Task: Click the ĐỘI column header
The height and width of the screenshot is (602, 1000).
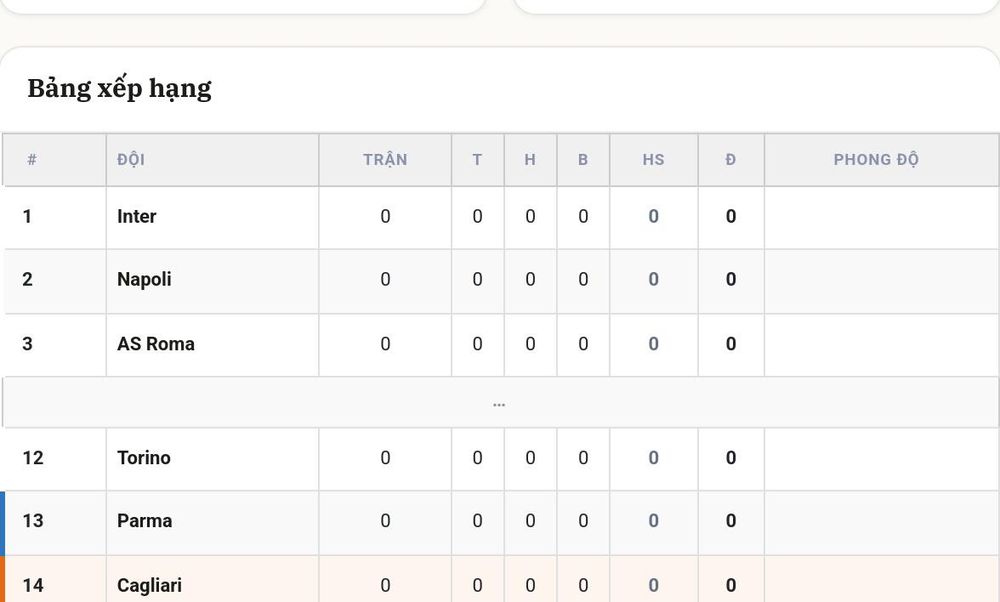Action: point(131,159)
